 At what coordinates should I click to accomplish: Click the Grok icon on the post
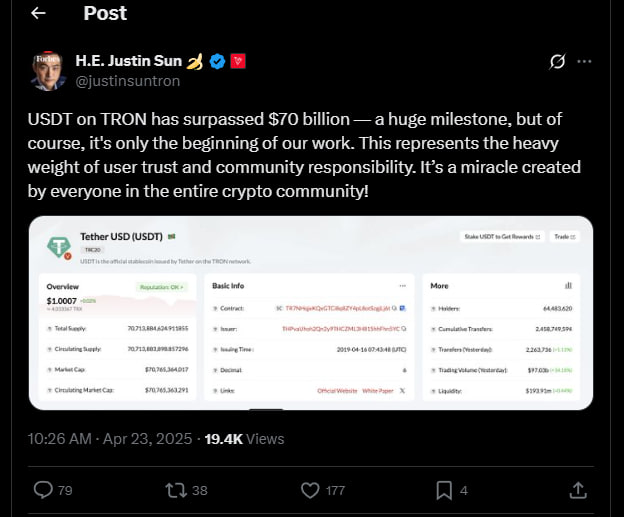point(559,61)
